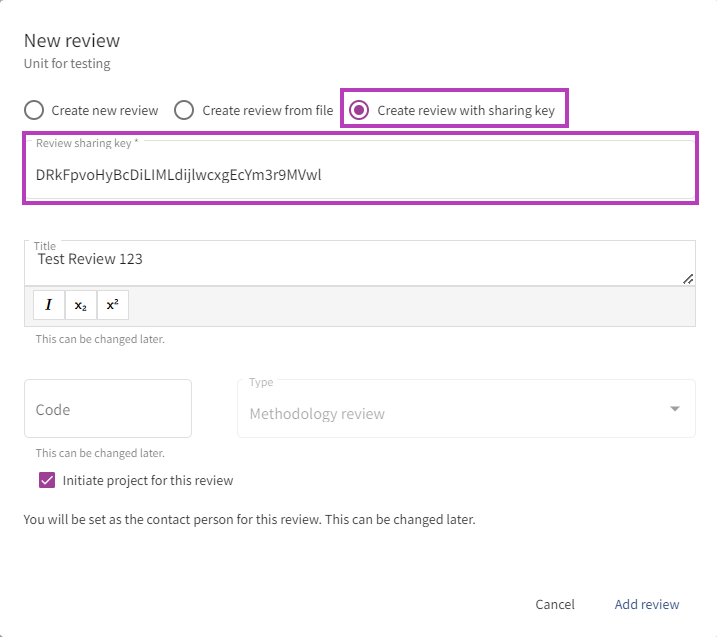Click 'Initiate project for this review' label
Image resolution: width=717 pixels, height=637 pixels.
click(x=148, y=481)
